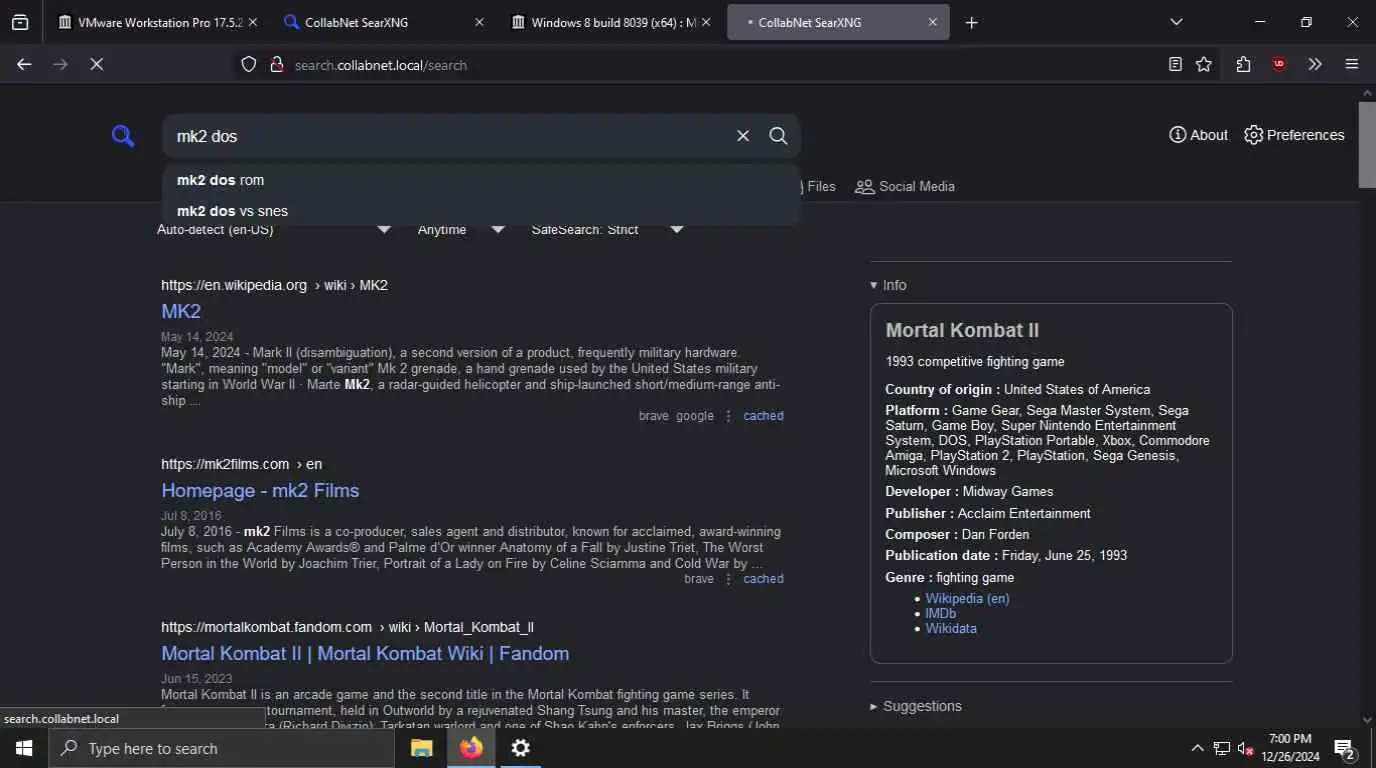Click the Firefox taskbar icon

coord(471,748)
